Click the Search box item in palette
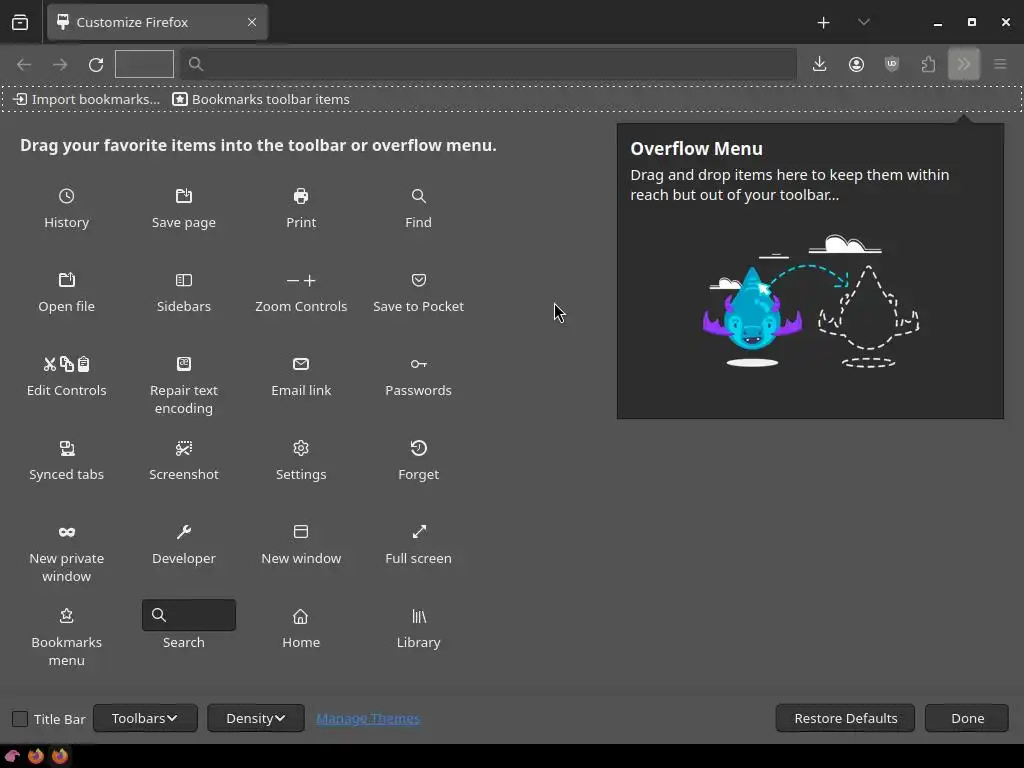Screen dimensions: 1024x768 point(189,615)
